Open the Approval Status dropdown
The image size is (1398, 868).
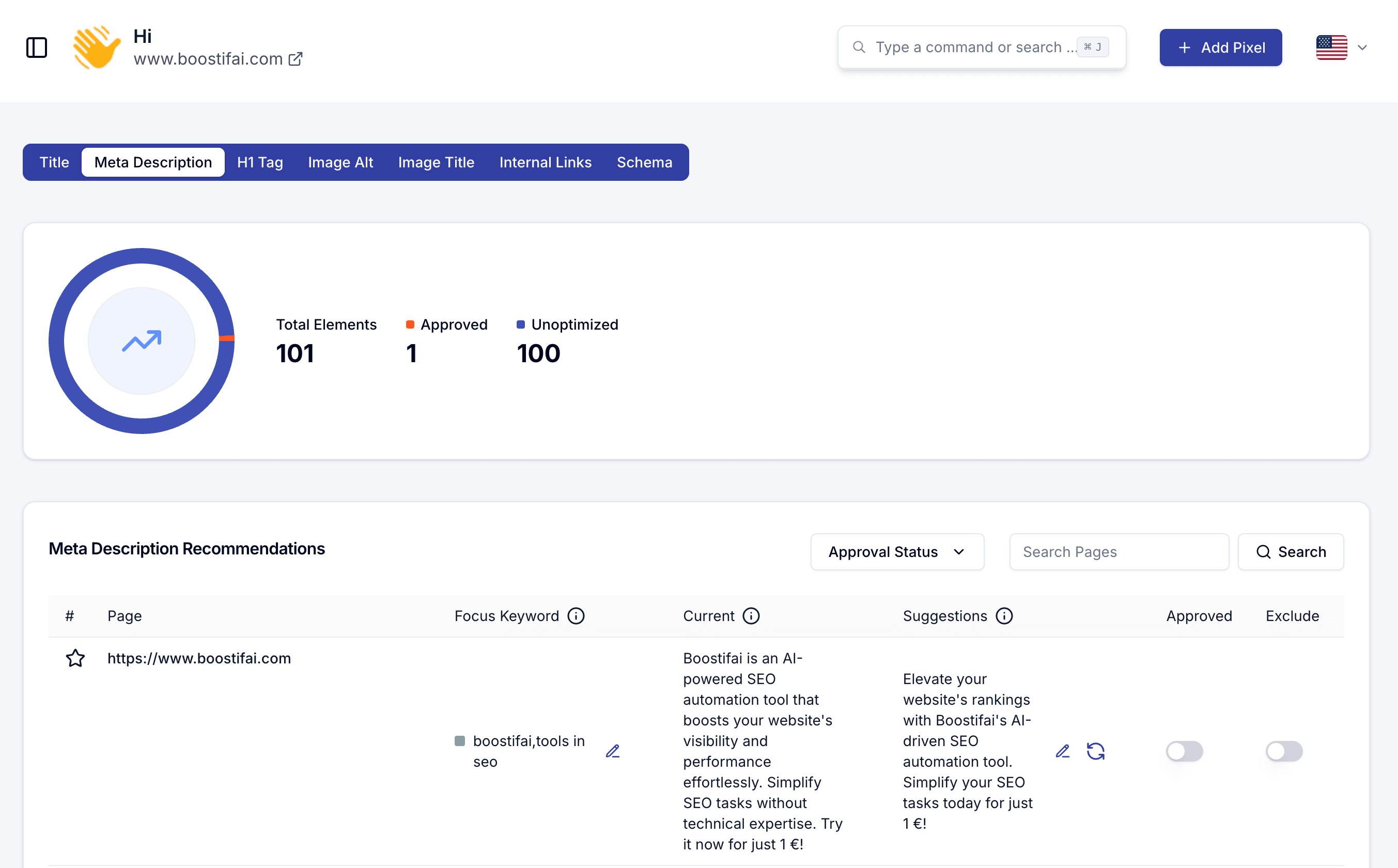pos(897,552)
